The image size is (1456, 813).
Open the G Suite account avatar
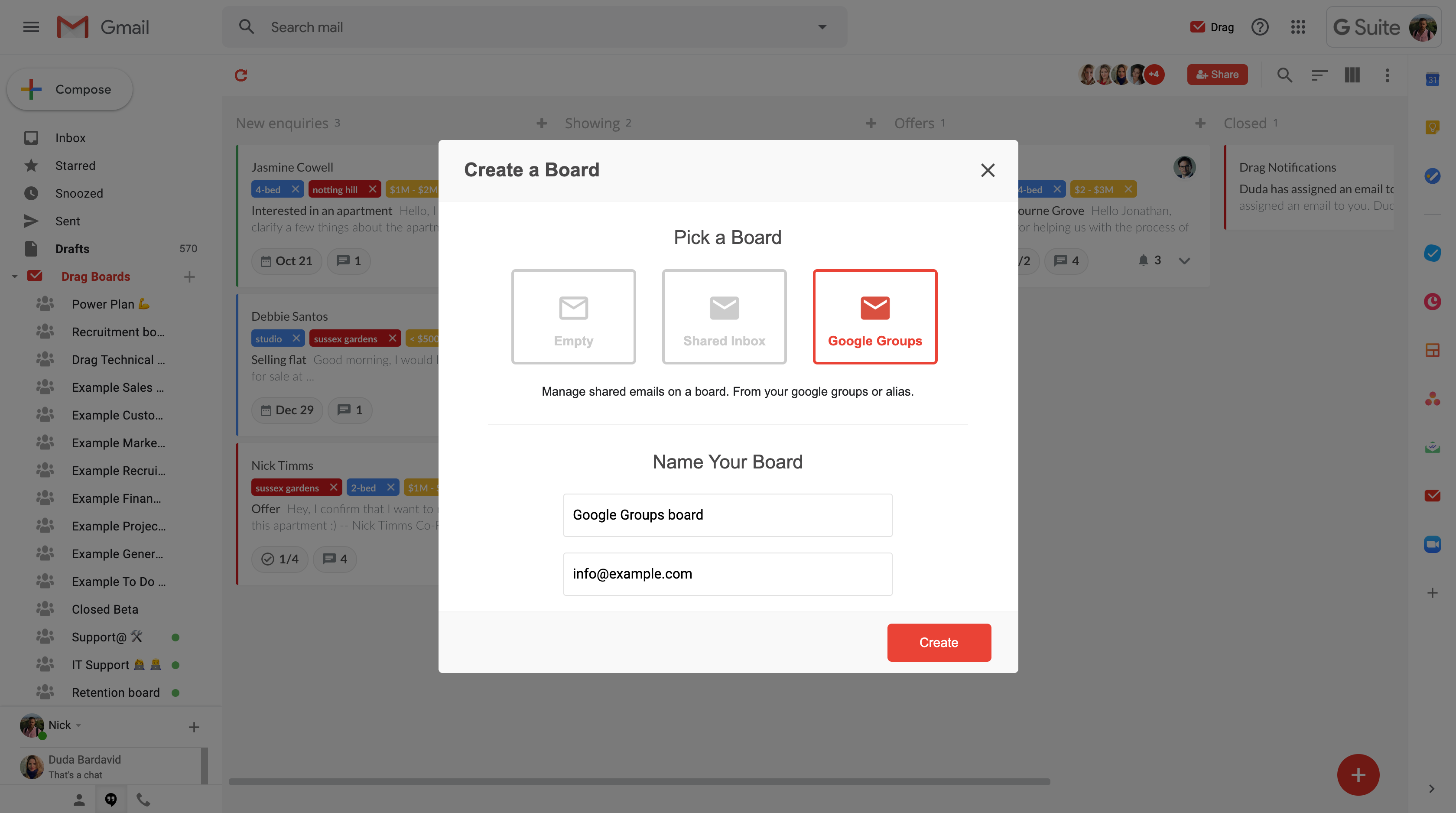click(x=1422, y=27)
